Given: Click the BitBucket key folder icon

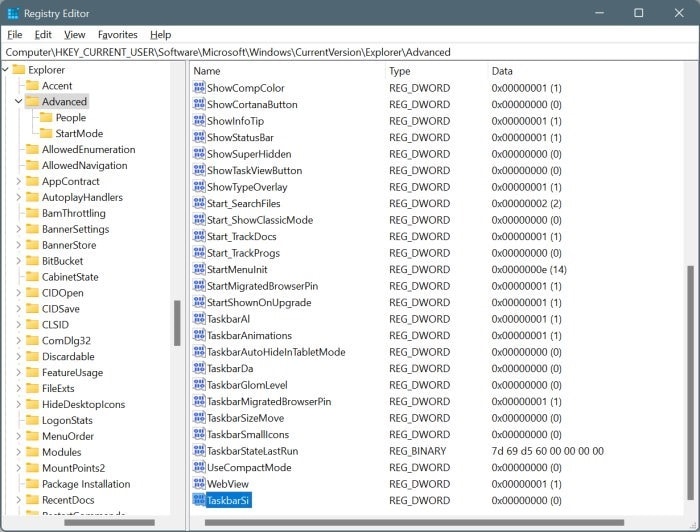Looking at the screenshot, I should [32, 261].
